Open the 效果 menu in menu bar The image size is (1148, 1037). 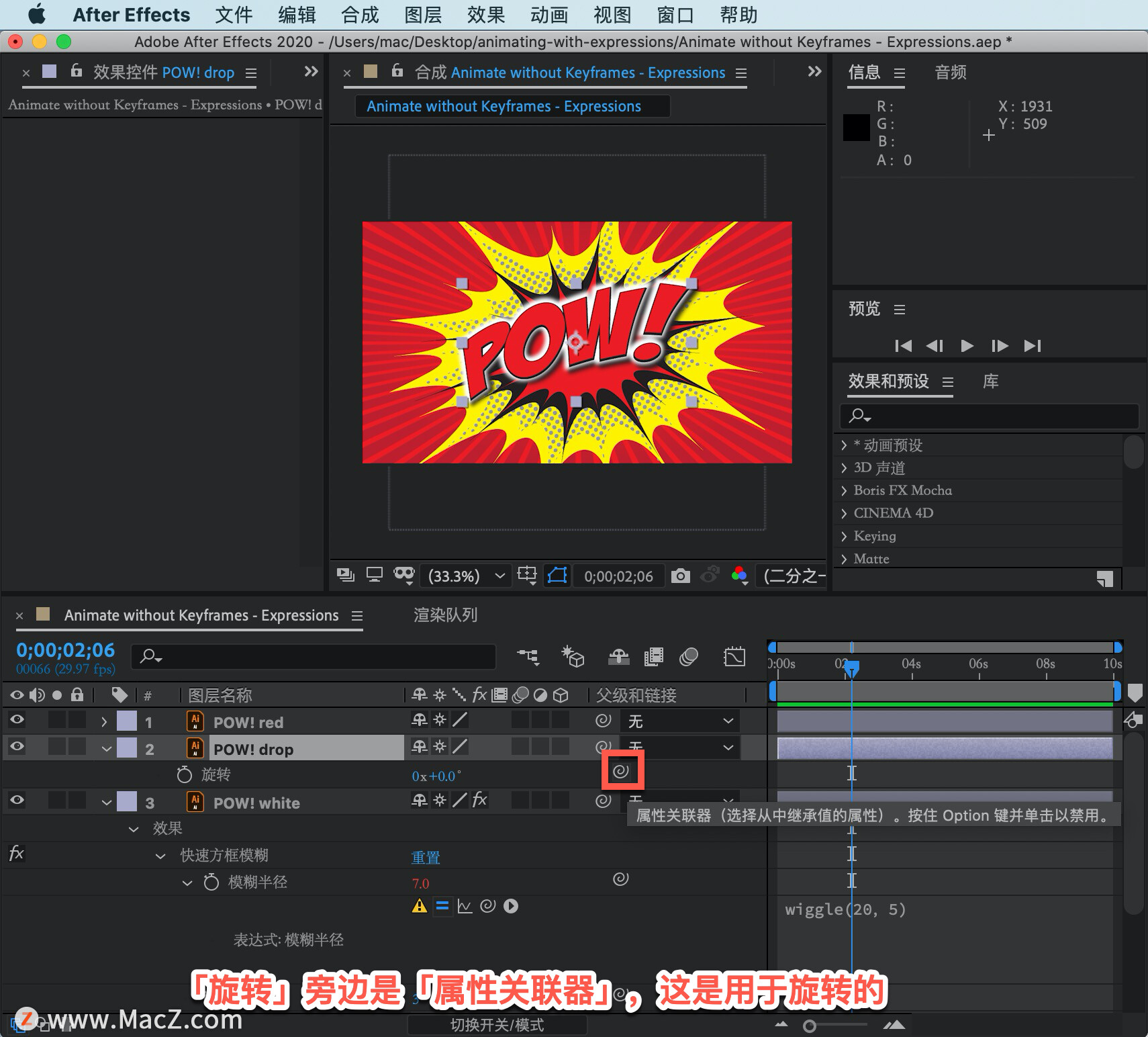[x=486, y=15]
